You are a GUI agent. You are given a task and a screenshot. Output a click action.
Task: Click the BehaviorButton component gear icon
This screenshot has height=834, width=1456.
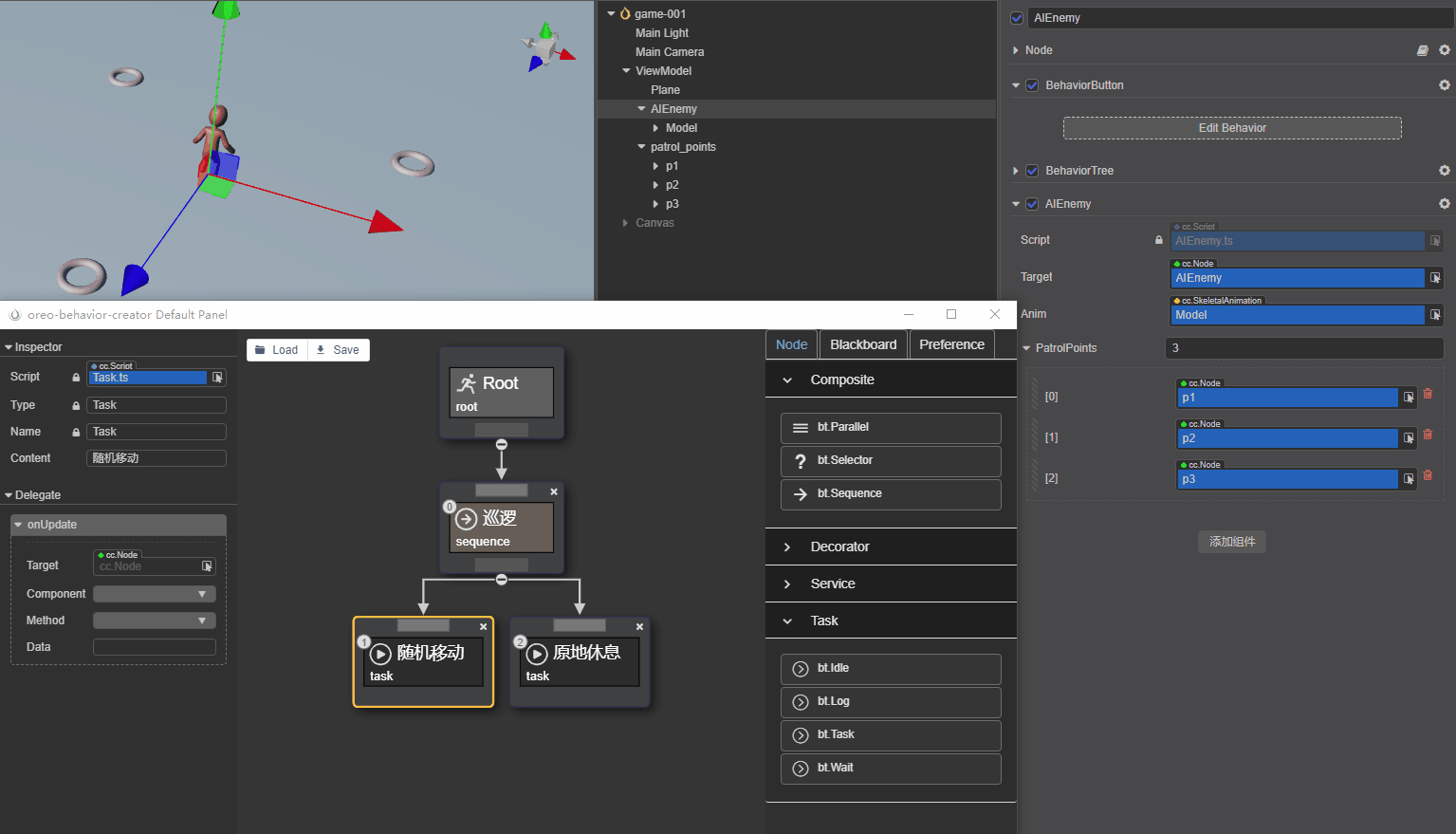pos(1444,85)
